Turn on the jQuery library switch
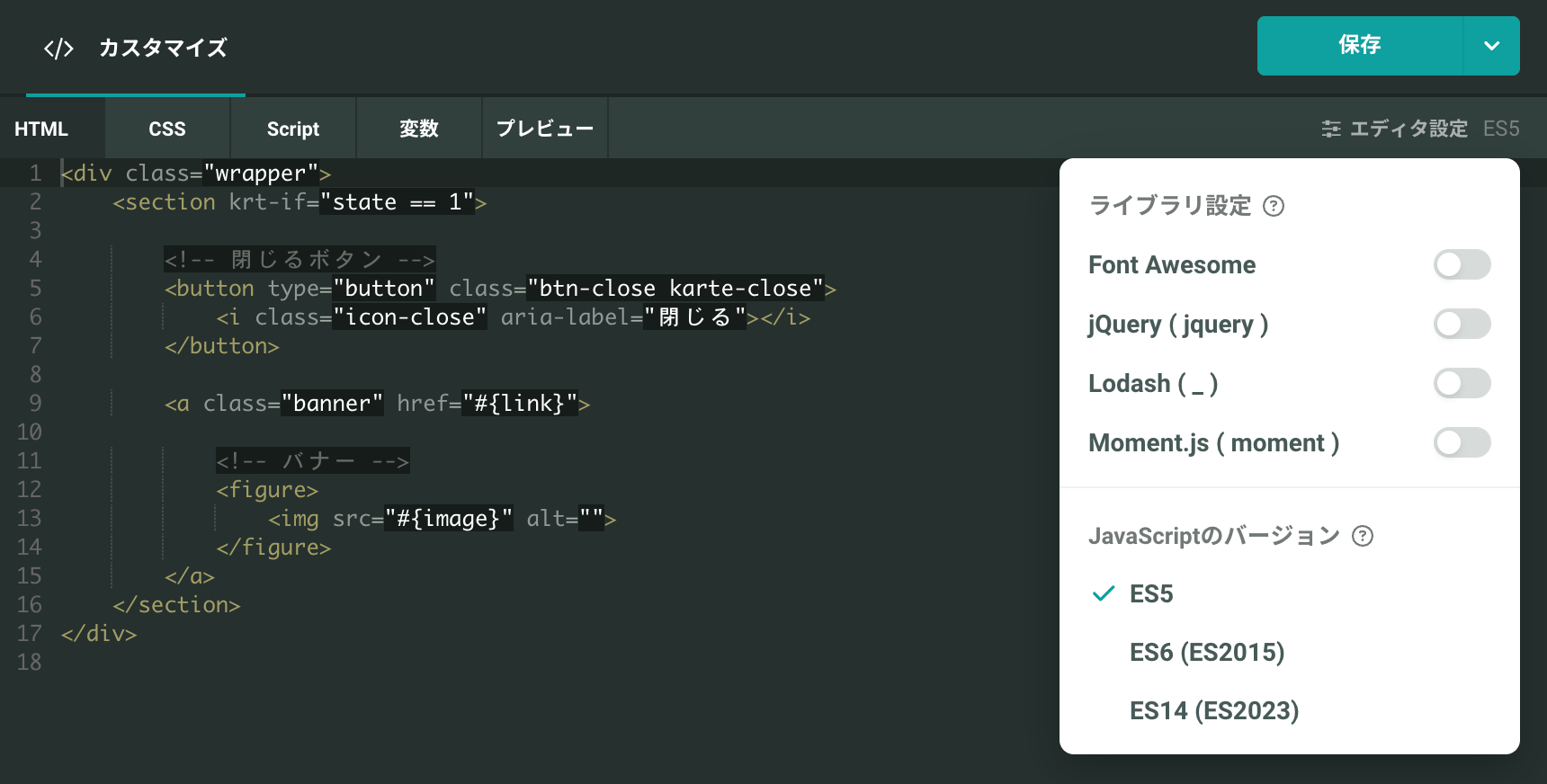The height and width of the screenshot is (784, 1547). [x=1462, y=324]
